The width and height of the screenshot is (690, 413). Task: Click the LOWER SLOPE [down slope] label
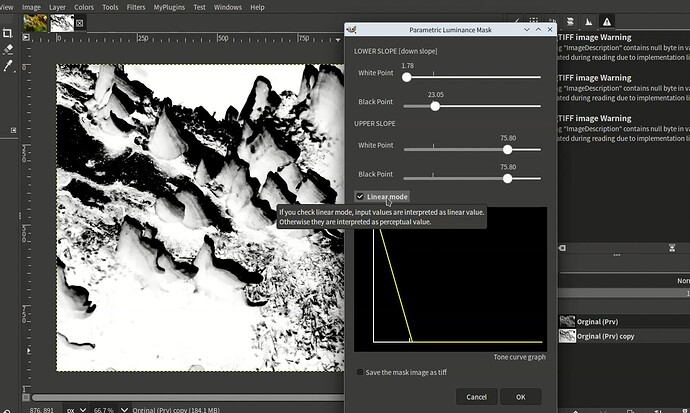[x=396, y=51]
